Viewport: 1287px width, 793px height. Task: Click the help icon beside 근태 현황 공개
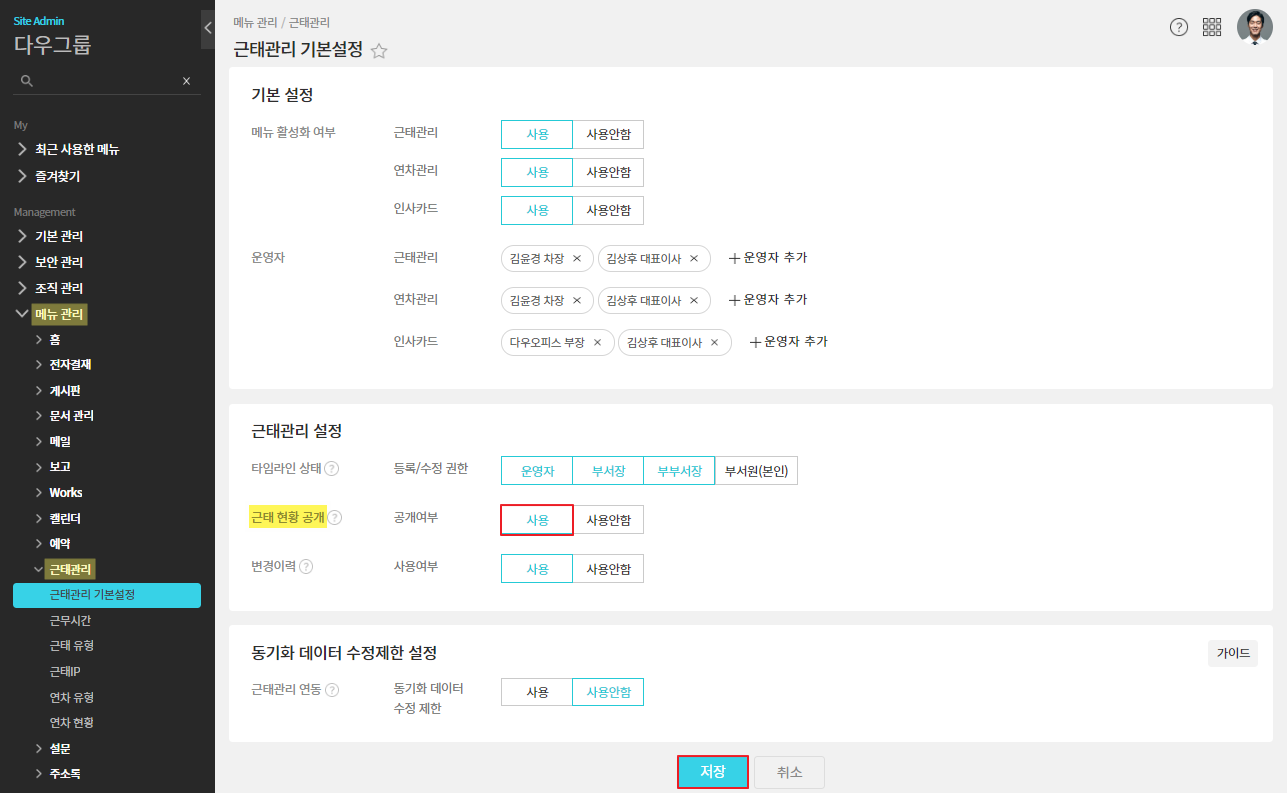(335, 518)
